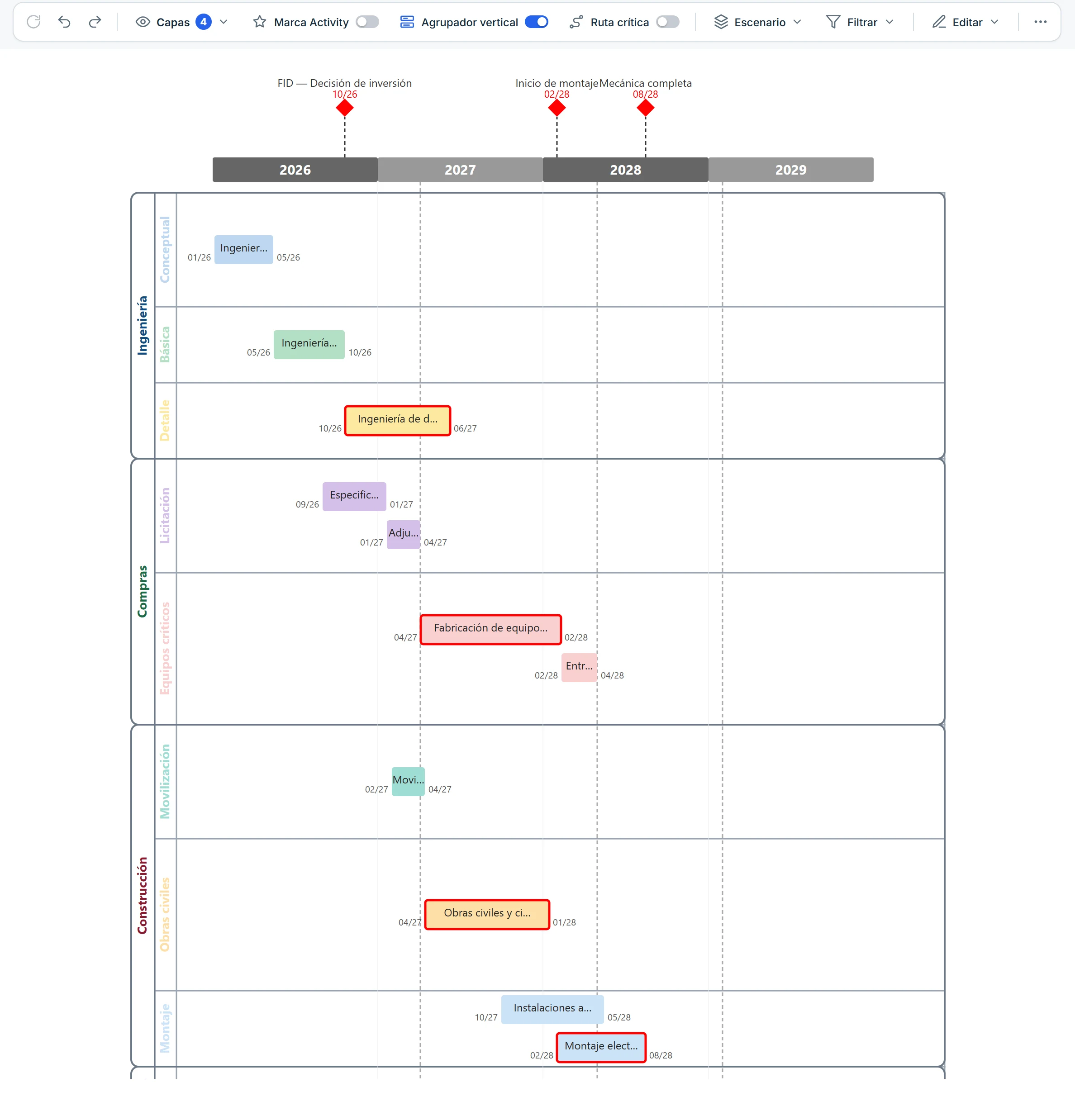Select the blue Ingenier... Conceptual task bar
This screenshot has width=1075, height=1120.
point(244,249)
